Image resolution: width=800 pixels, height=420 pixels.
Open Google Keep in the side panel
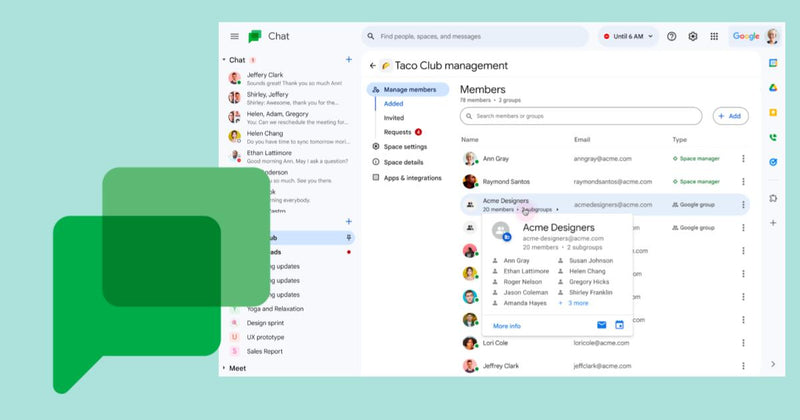(773, 112)
